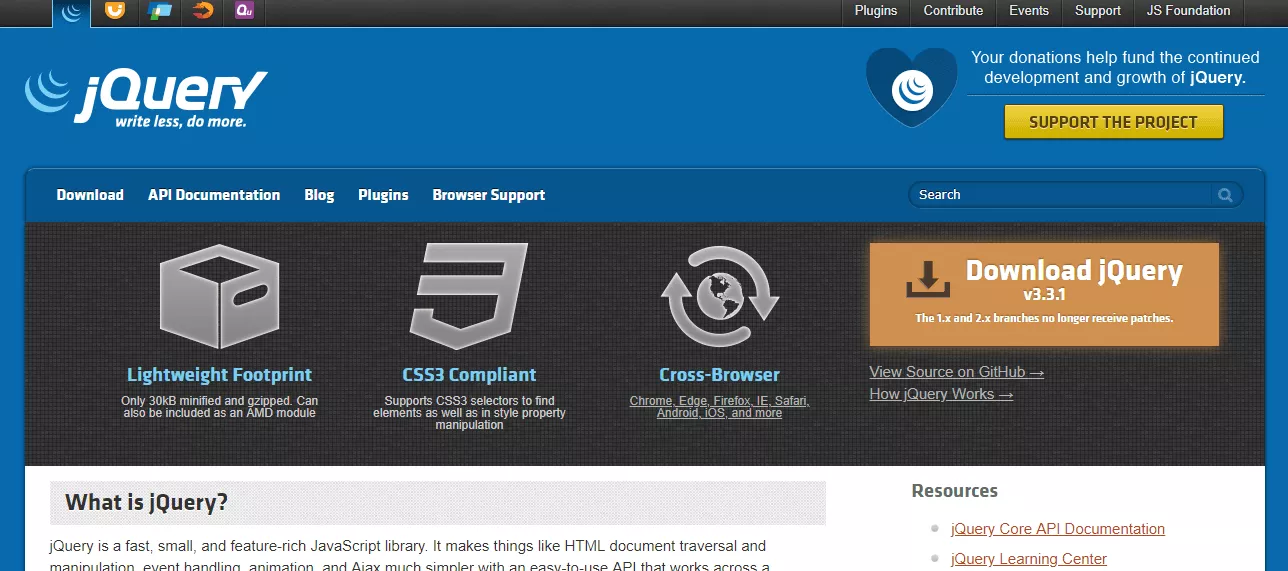Click the jQuery logo
The height and width of the screenshot is (571, 1288).
146,98
